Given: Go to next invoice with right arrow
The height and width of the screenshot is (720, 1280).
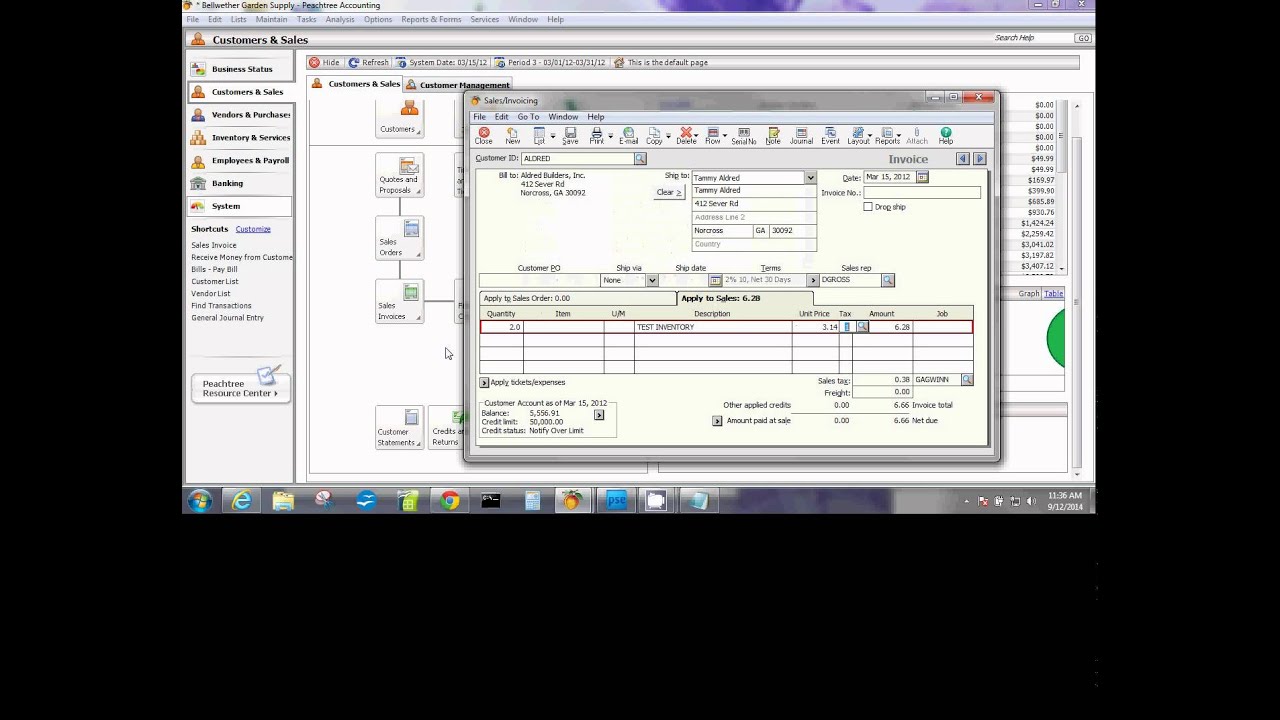Looking at the screenshot, I should click(x=979, y=159).
